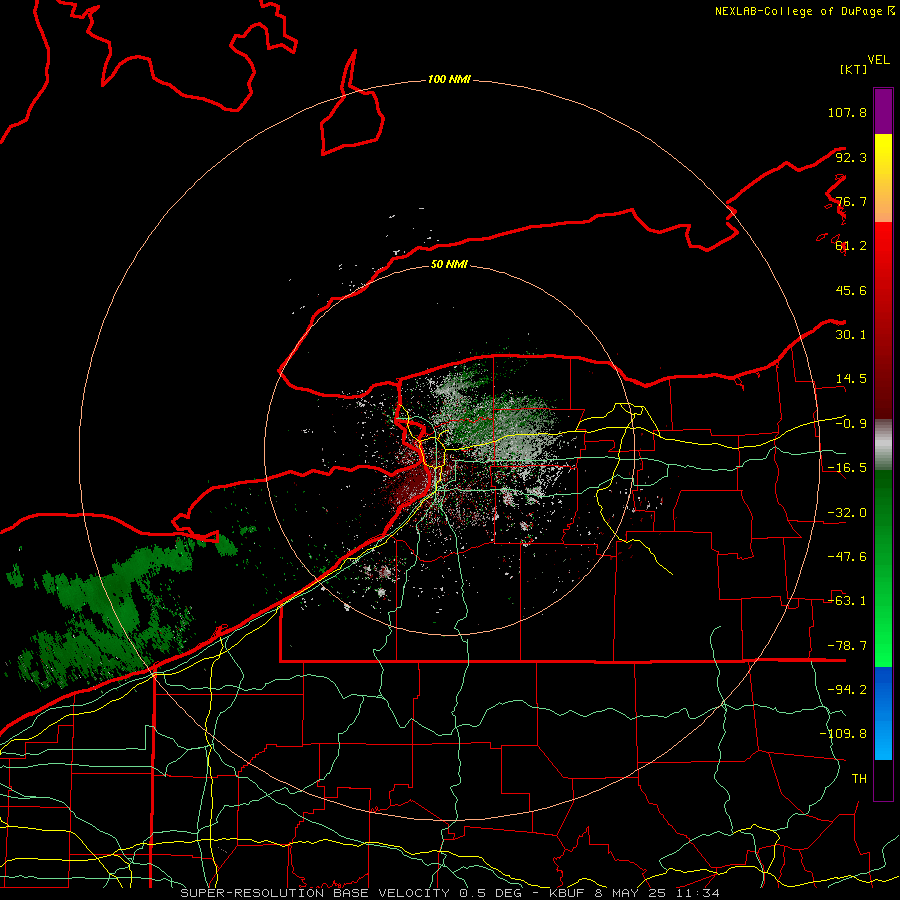Click the -47.6 velocity scale value

(x=847, y=557)
